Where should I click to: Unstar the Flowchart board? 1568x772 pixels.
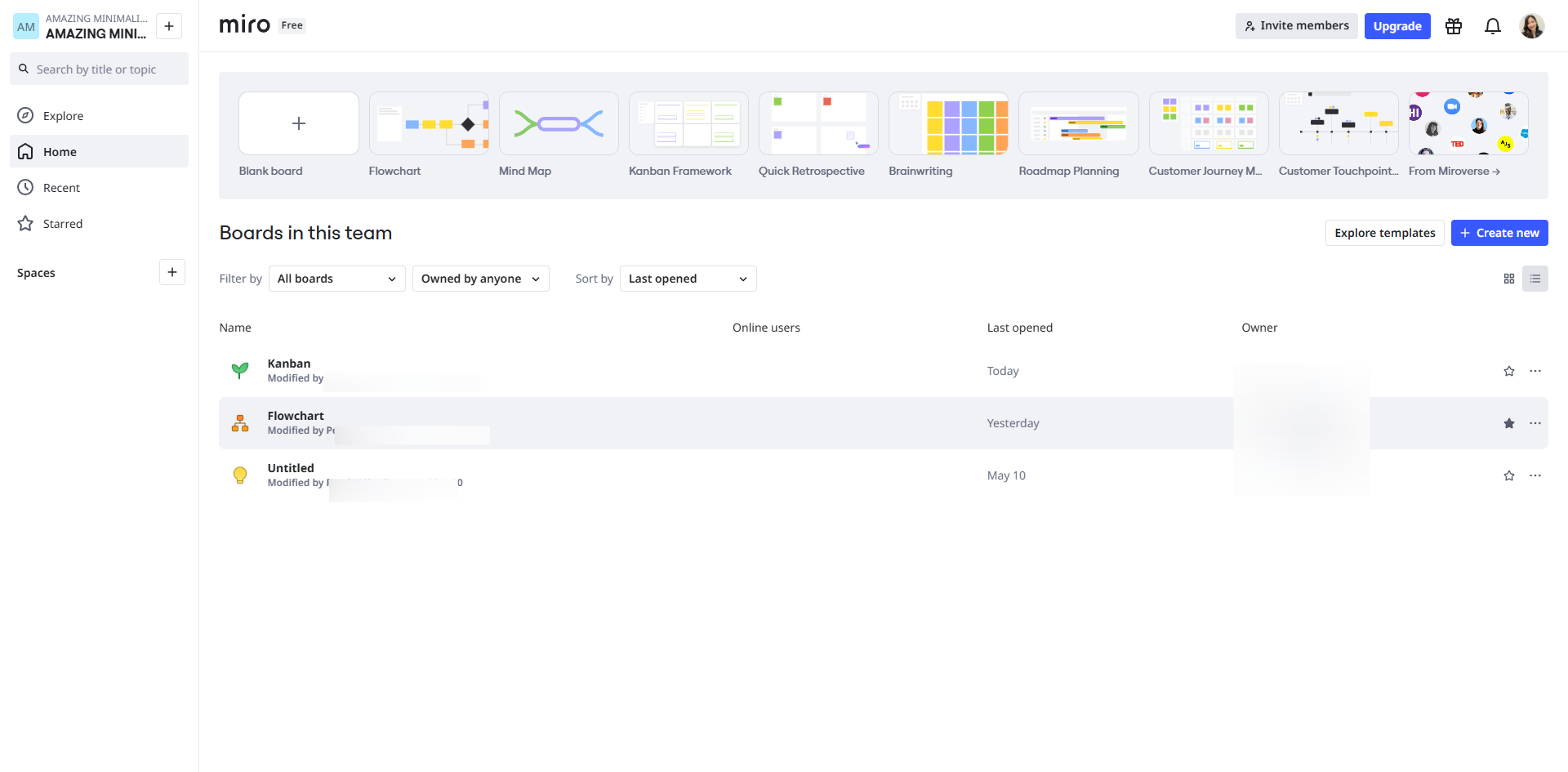click(x=1509, y=423)
